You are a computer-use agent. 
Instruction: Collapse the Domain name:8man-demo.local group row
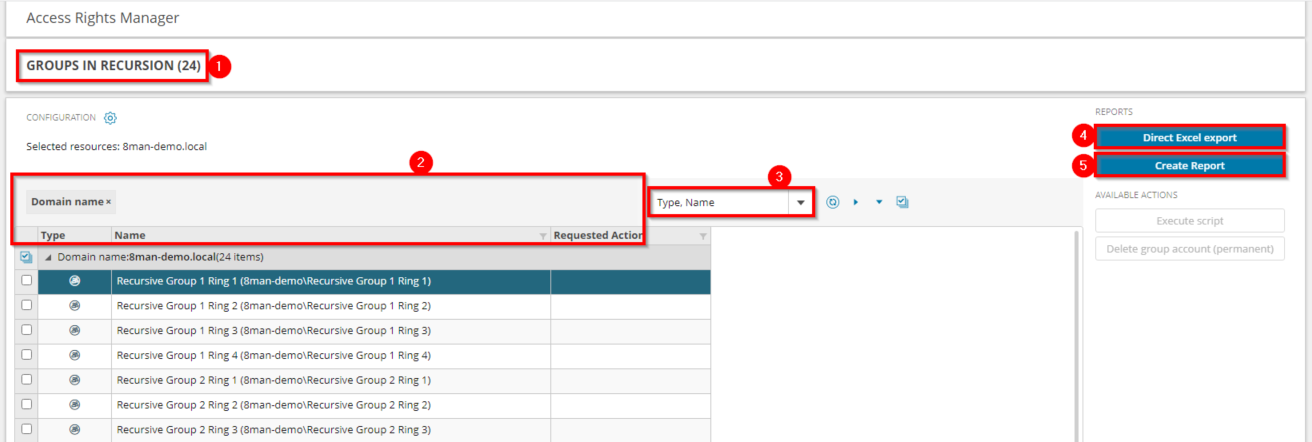coord(48,257)
